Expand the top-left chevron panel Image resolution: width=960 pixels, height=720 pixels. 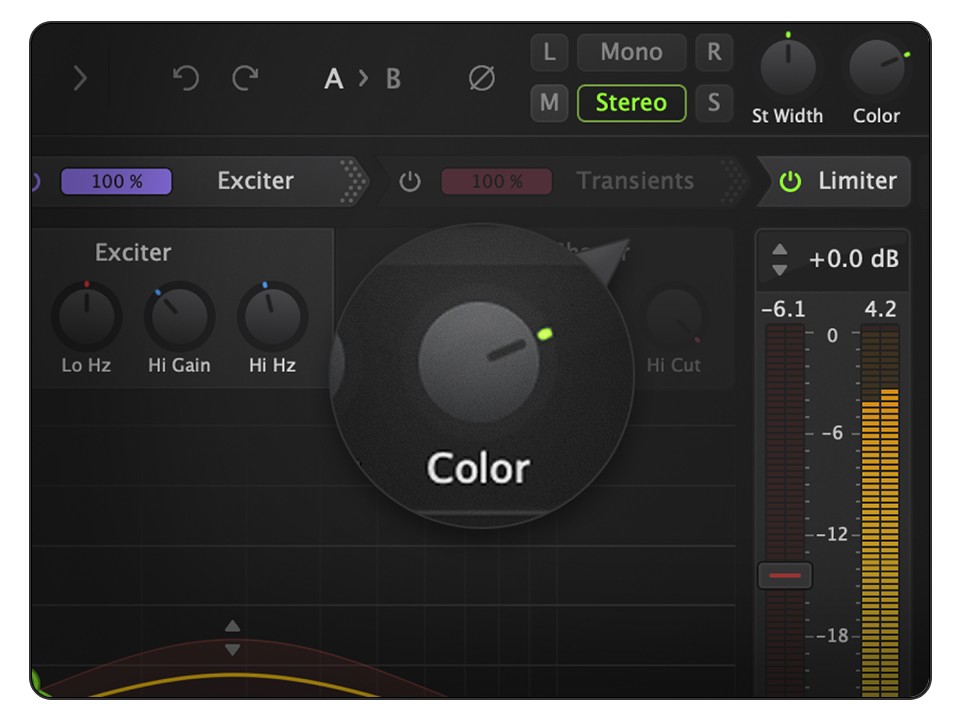coord(80,78)
